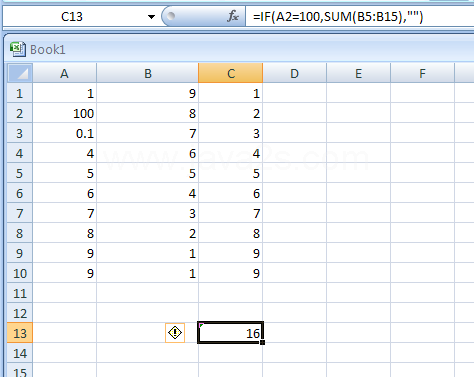Click cell B6 containing 4
Image resolution: width=474 pixels, height=377 pixels.
148,193
